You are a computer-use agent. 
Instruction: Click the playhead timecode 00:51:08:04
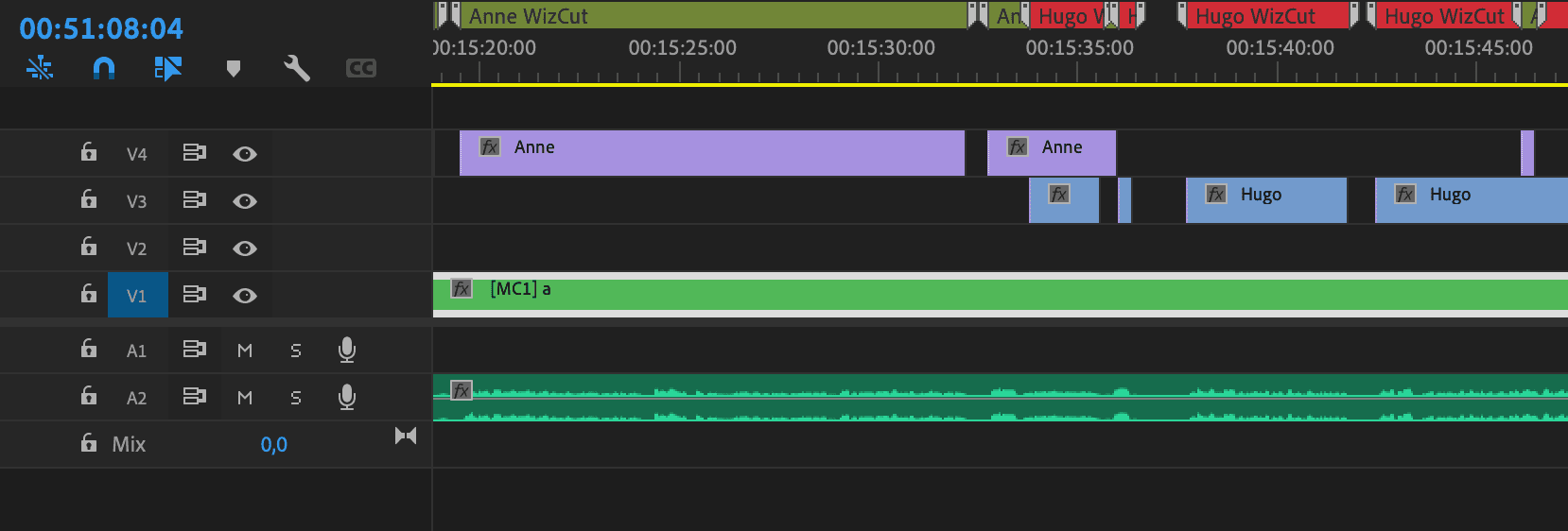point(101,28)
